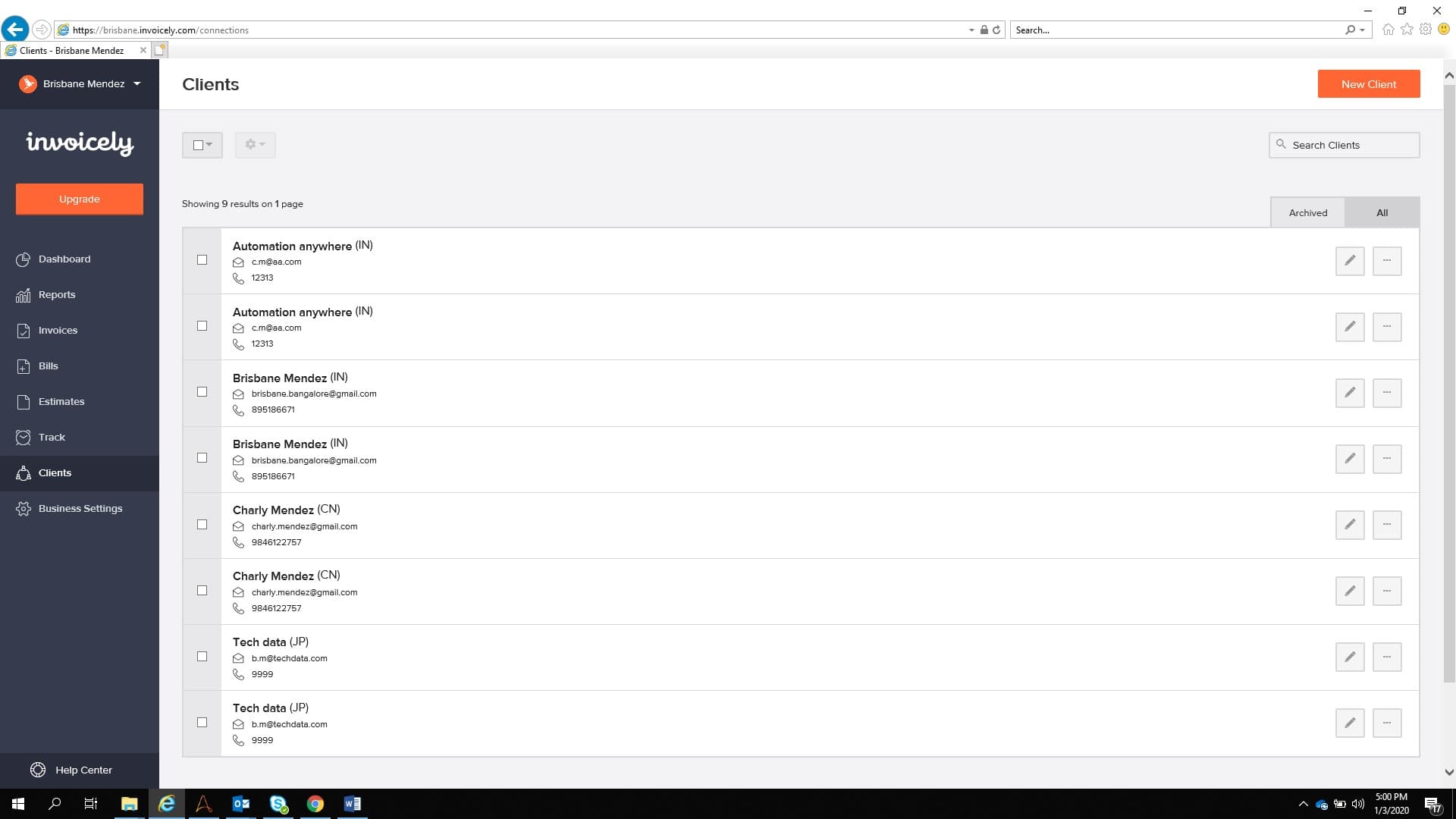Click the New Client button
Viewport: 1456px width, 819px height.
coord(1369,84)
